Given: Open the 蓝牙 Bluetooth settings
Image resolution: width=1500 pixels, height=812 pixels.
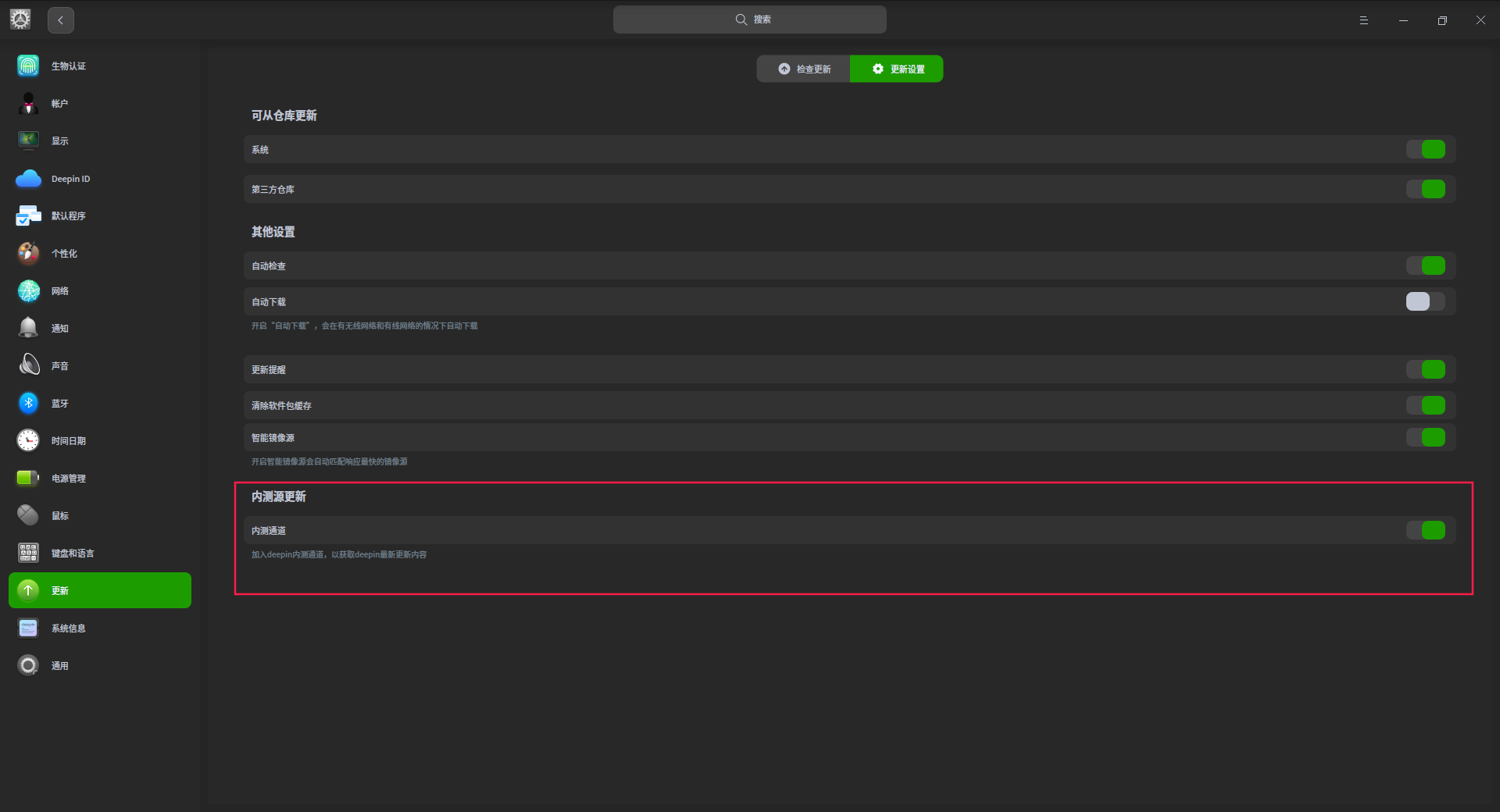Looking at the screenshot, I should coord(100,403).
